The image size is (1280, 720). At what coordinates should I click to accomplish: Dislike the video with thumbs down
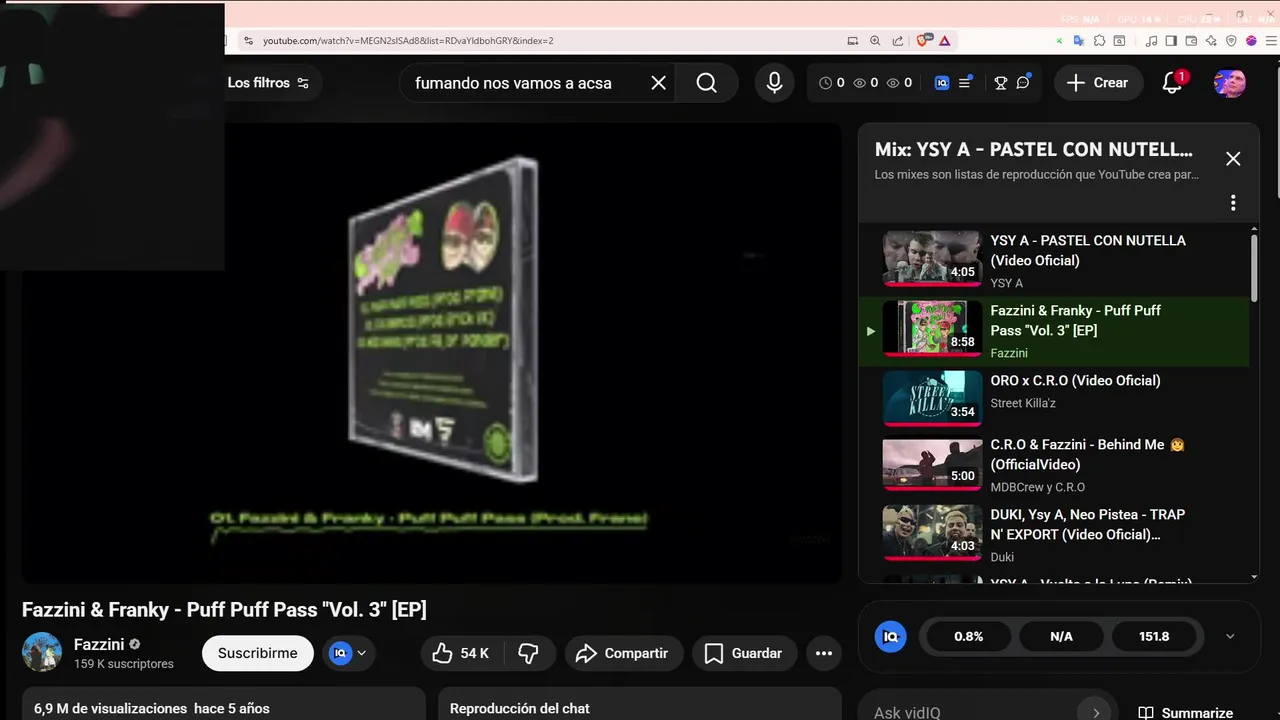point(528,653)
